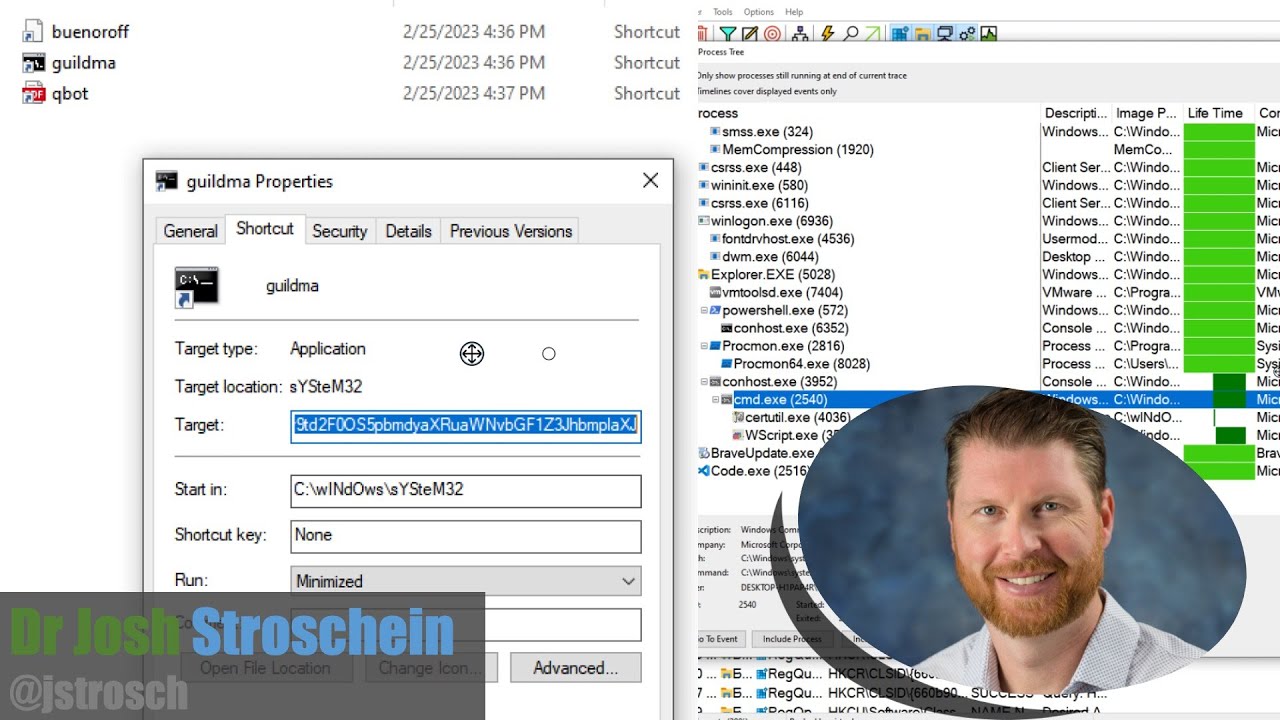The height and width of the screenshot is (720, 1280).
Task: Click the Image P... column header
Action: [x=1148, y=113]
